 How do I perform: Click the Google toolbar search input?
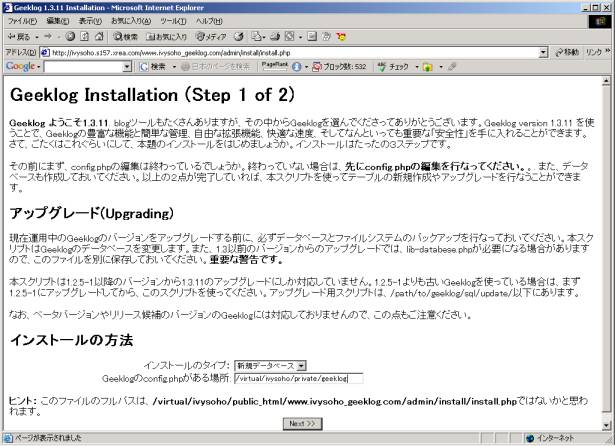[83, 67]
